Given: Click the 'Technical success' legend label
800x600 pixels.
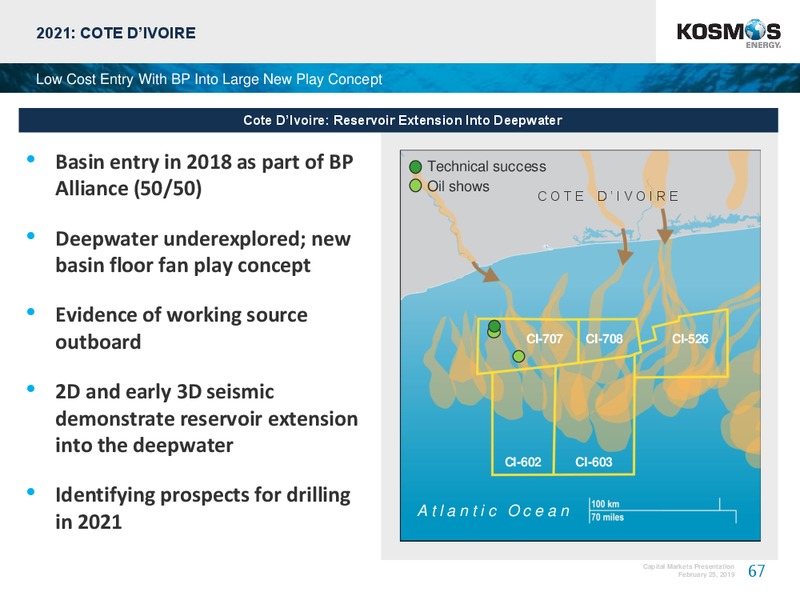Looking at the screenshot, I should point(487,166).
